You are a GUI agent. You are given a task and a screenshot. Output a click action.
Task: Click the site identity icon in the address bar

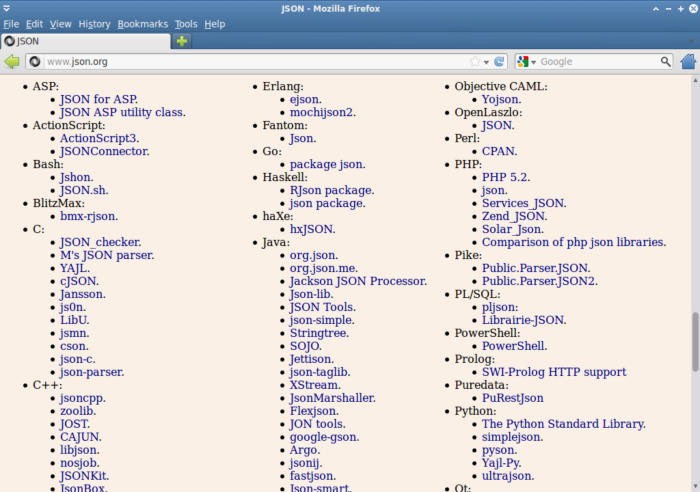click(35, 62)
